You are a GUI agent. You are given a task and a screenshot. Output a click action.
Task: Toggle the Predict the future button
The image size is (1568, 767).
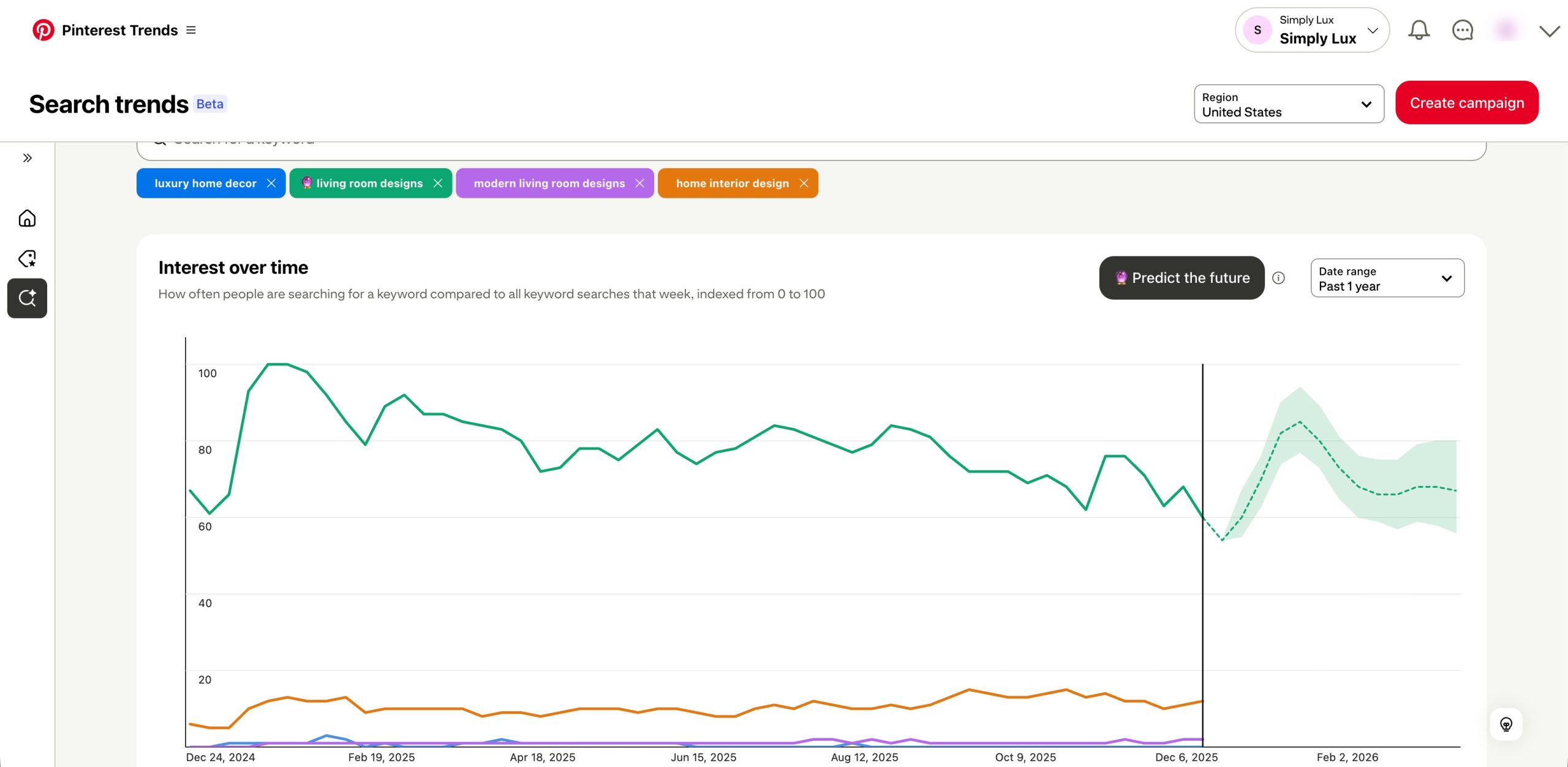tap(1182, 278)
